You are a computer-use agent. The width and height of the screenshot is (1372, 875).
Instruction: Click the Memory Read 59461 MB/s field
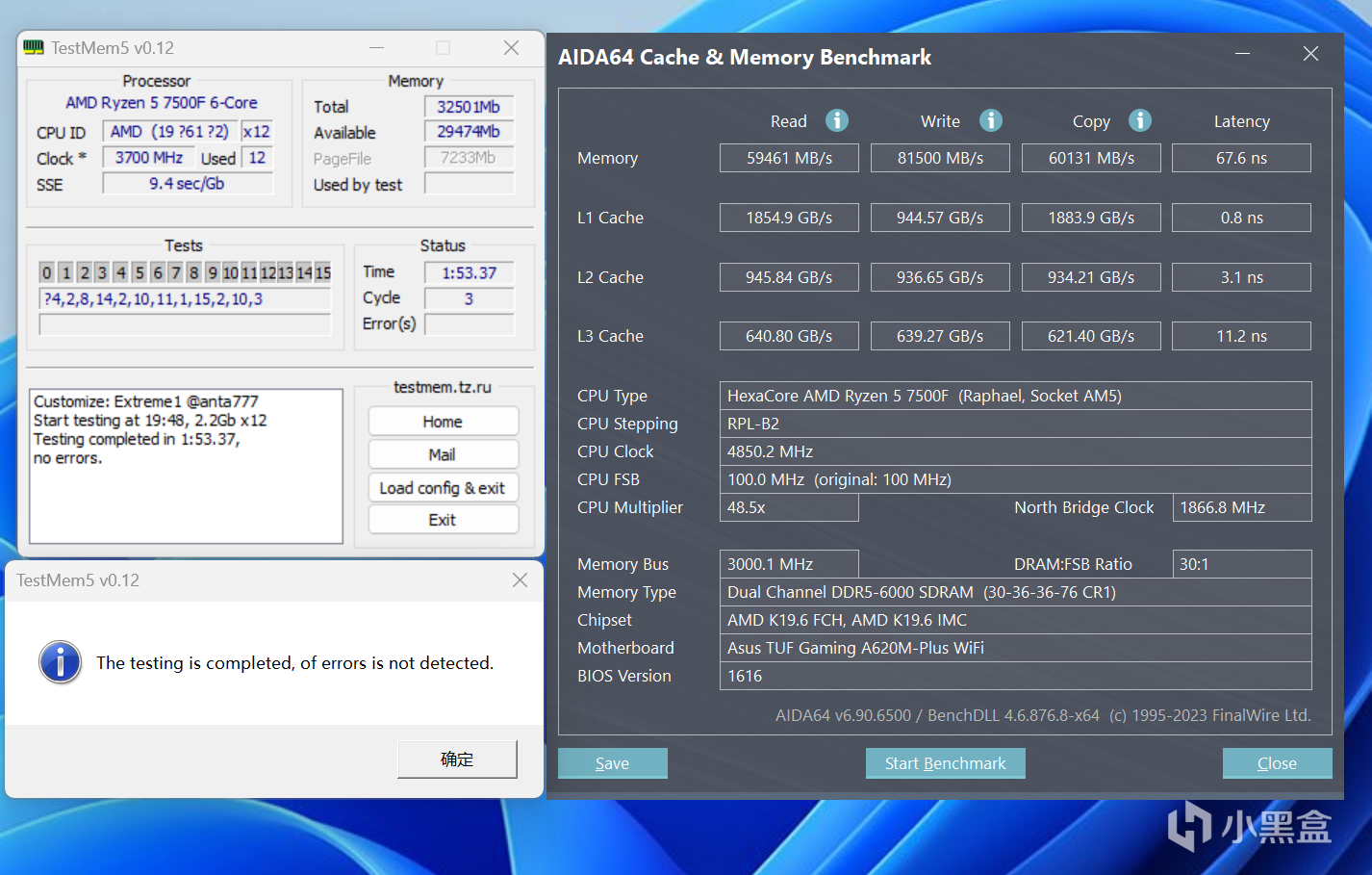[x=789, y=158]
